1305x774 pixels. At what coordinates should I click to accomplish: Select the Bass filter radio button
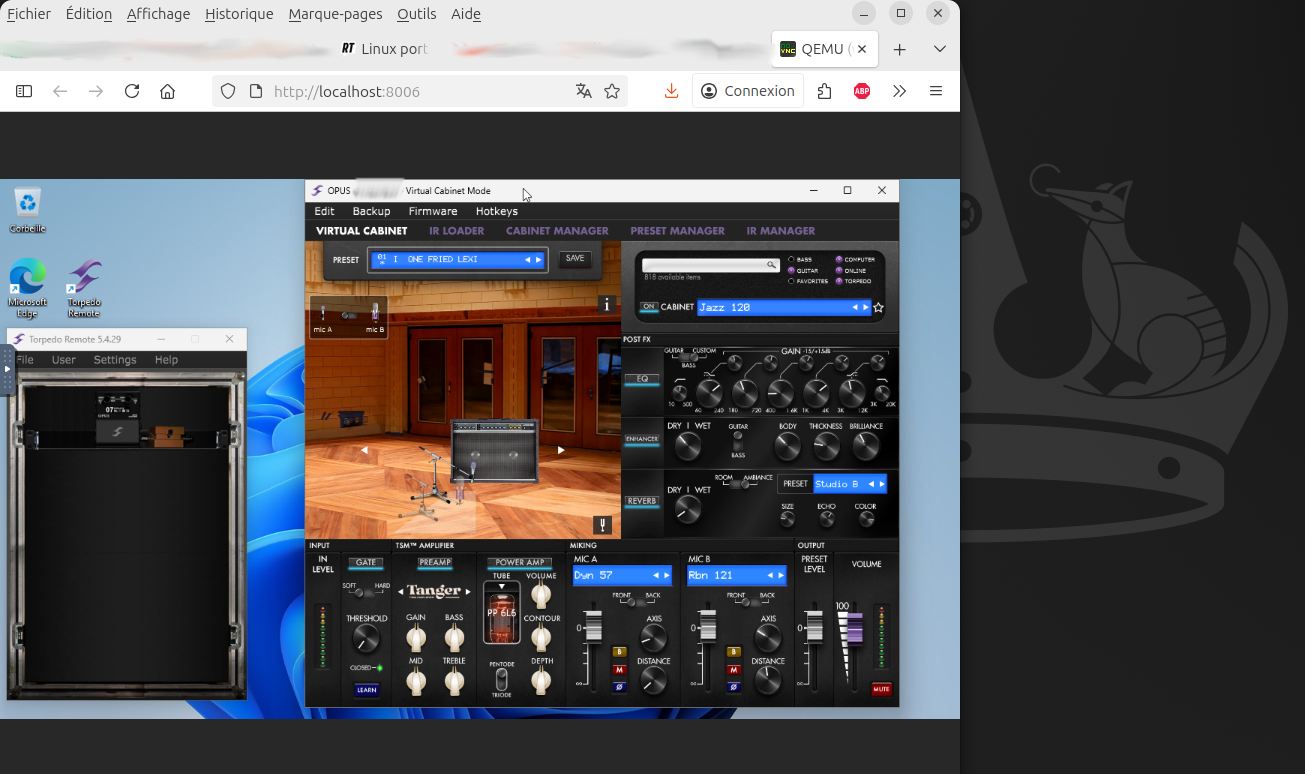click(792, 260)
